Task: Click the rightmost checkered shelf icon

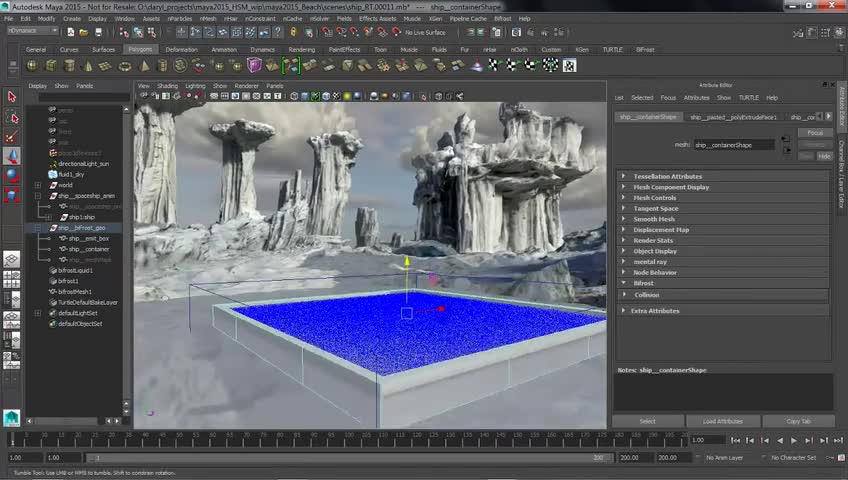Action: [x=569, y=66]
